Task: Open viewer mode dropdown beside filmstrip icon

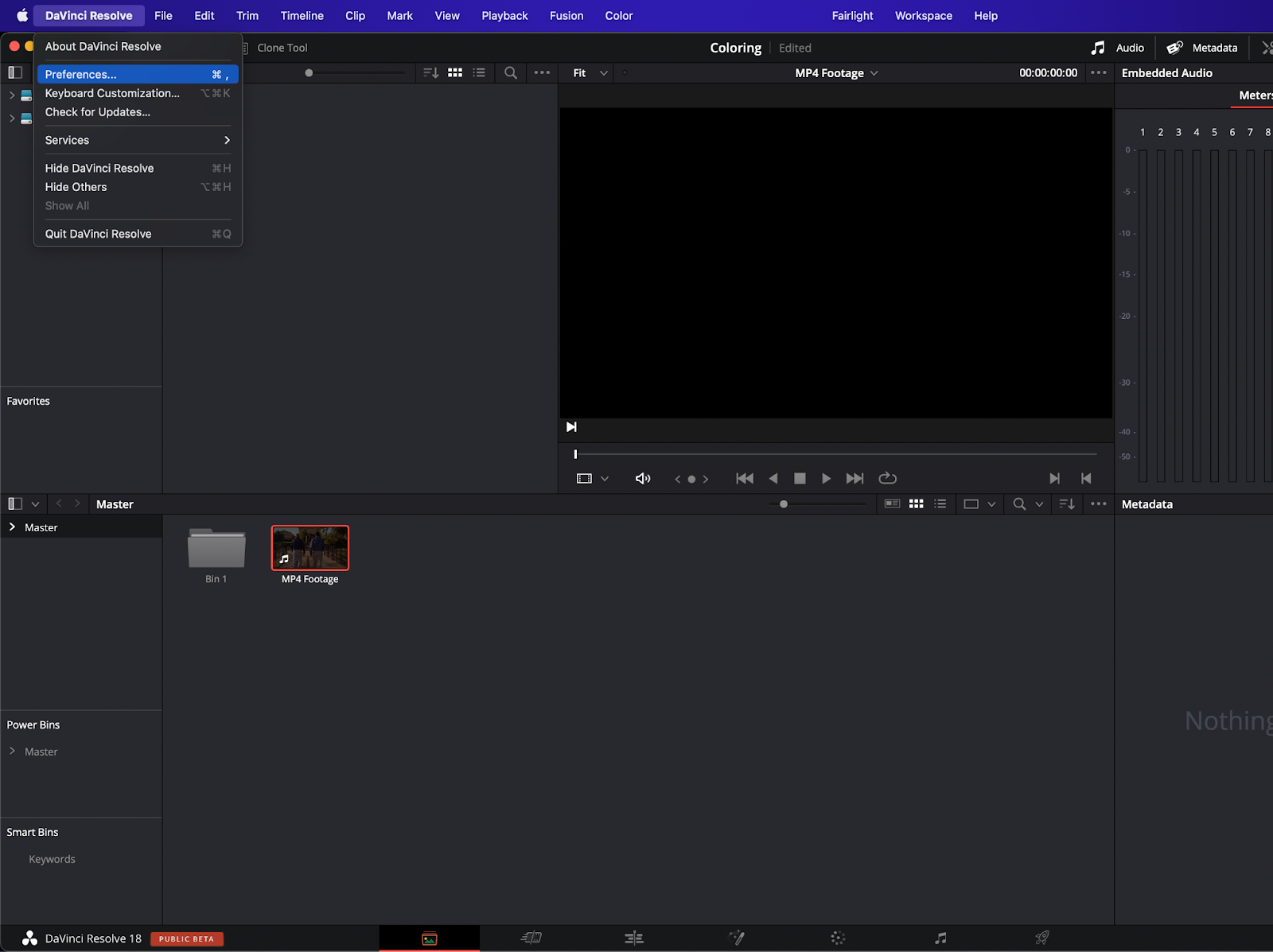Action: click(605, 479)
